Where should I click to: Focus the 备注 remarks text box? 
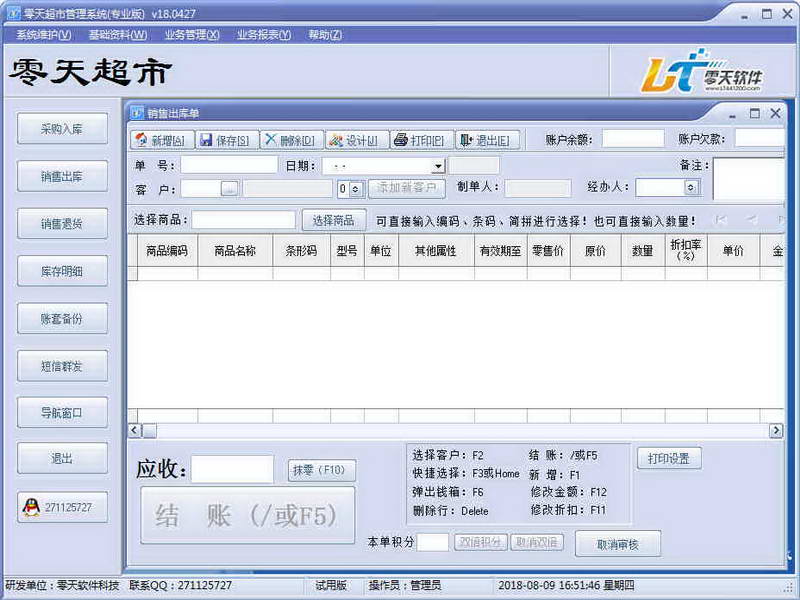point(748,179)
